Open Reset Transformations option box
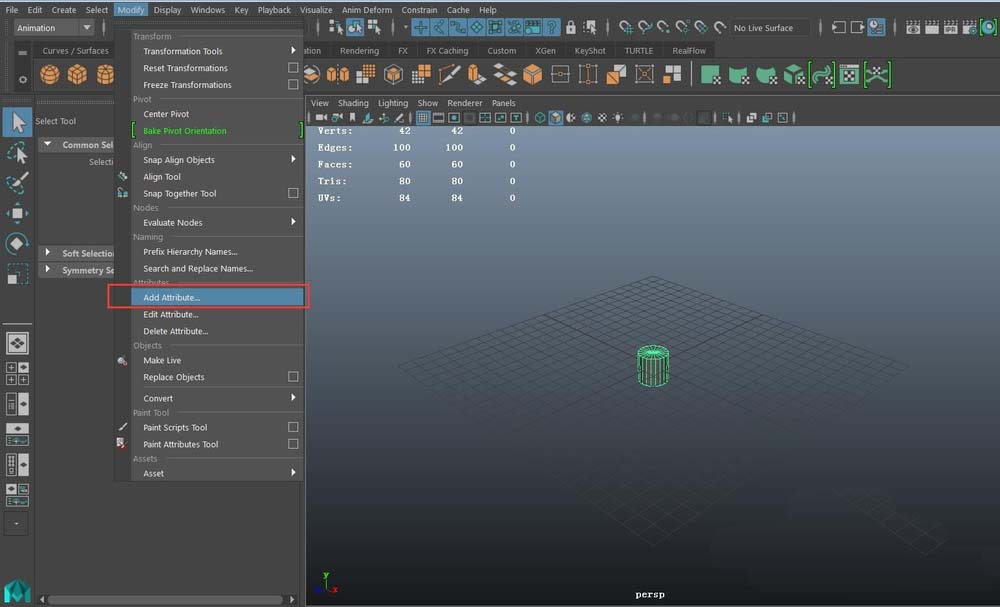The height and width of the screenshot is (607, 1000). click(293, 68)
